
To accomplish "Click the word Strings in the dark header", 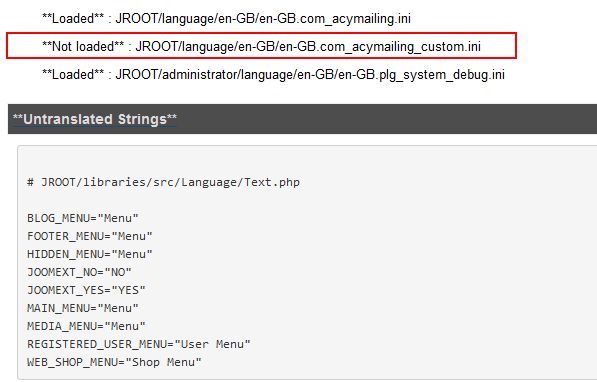I will pos(142,119).
